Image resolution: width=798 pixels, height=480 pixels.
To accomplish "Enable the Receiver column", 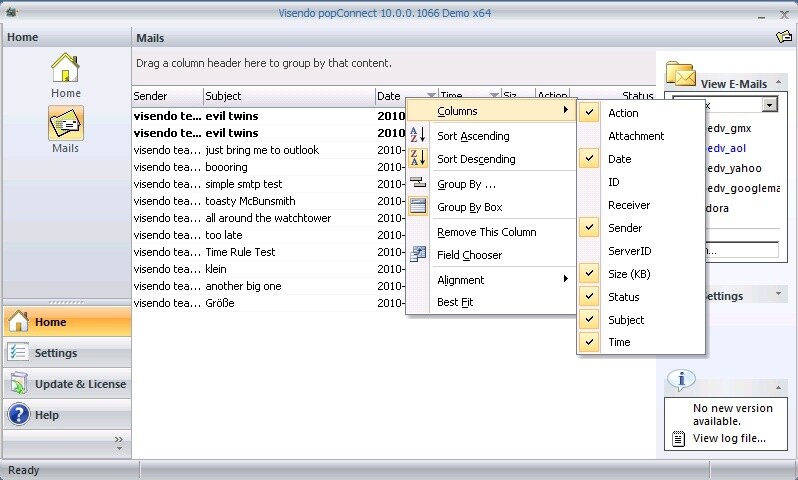I will tap(629, 205).
